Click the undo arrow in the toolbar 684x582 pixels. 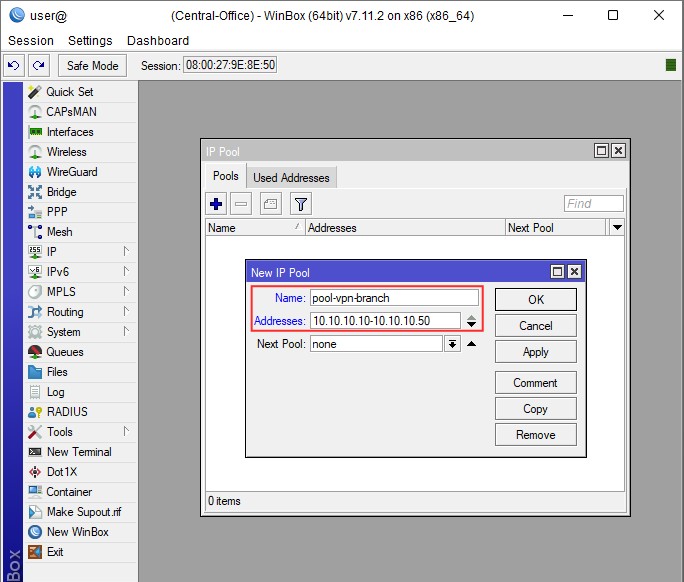[x=14, y=65]
